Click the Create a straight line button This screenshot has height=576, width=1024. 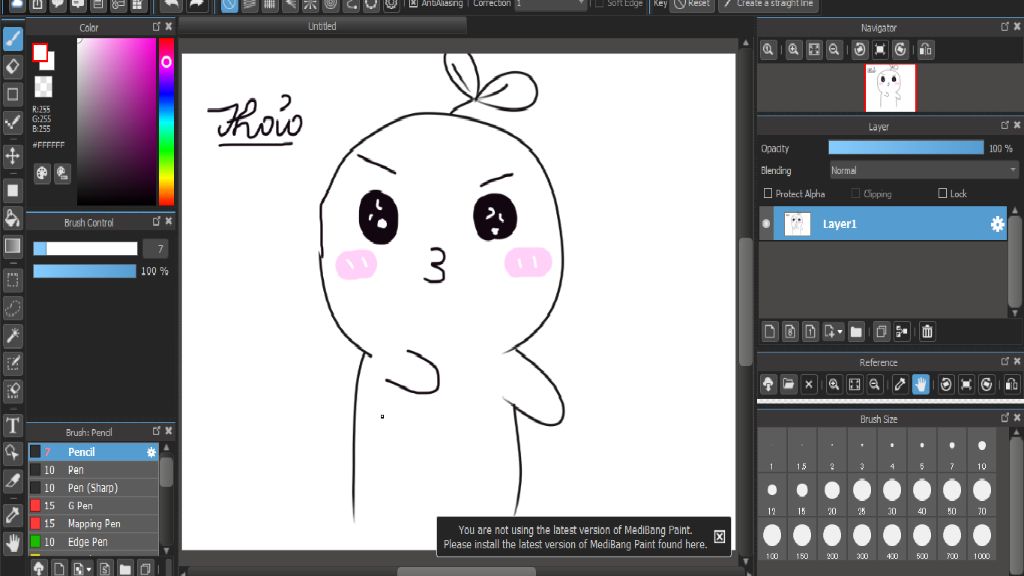point(769,4)
